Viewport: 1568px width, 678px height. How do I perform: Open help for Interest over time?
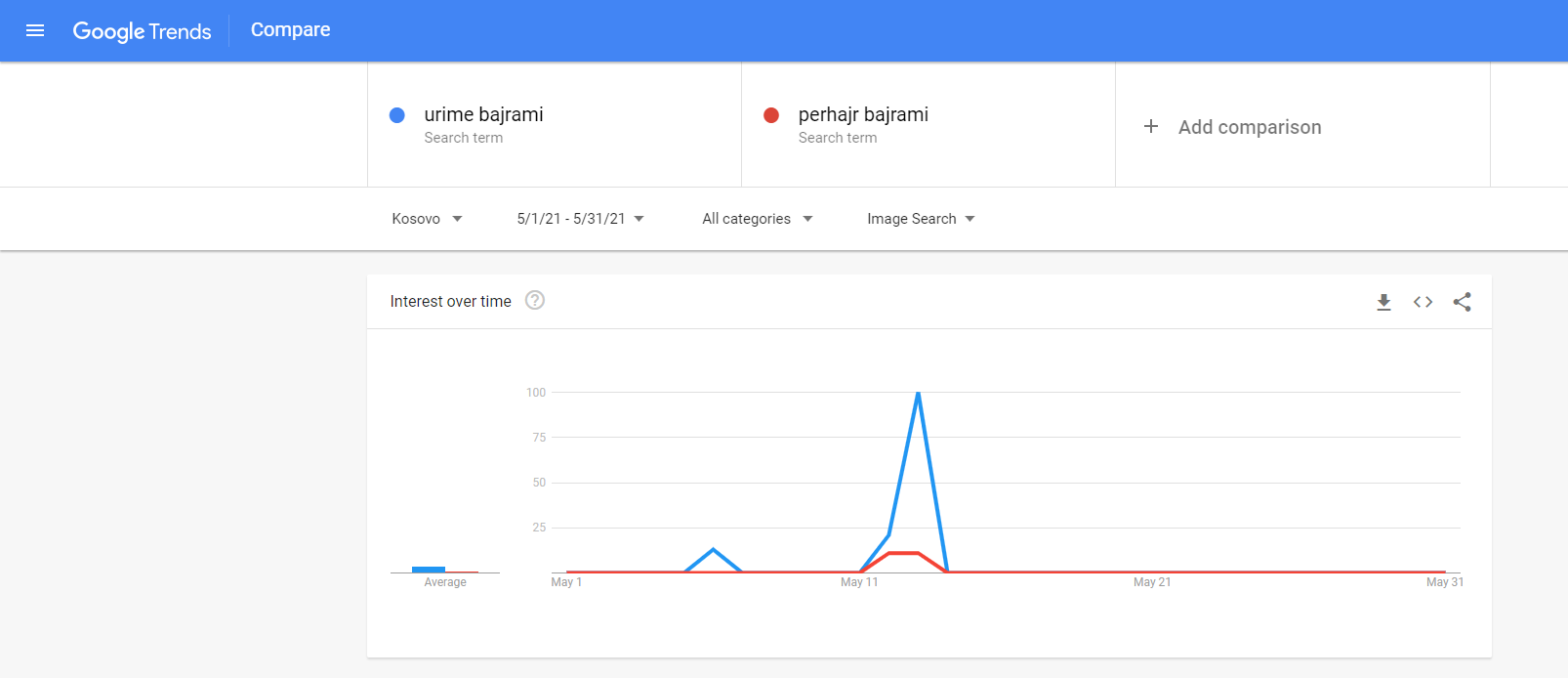point(535,301)
